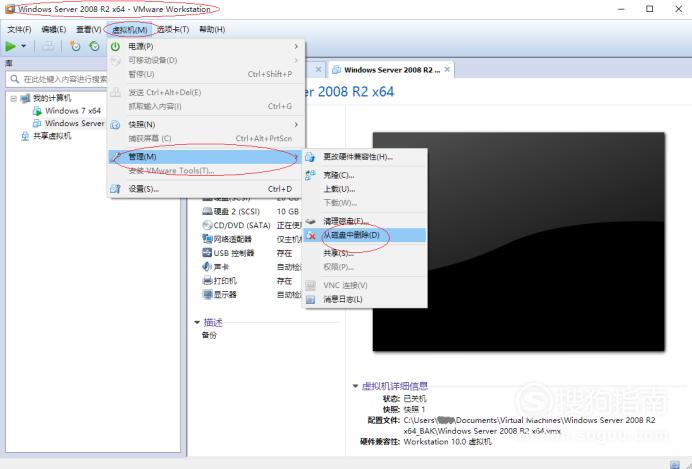Collapse the 我的计算机 tree node
The height and width of the screenshot is (469, 692).
14,98
